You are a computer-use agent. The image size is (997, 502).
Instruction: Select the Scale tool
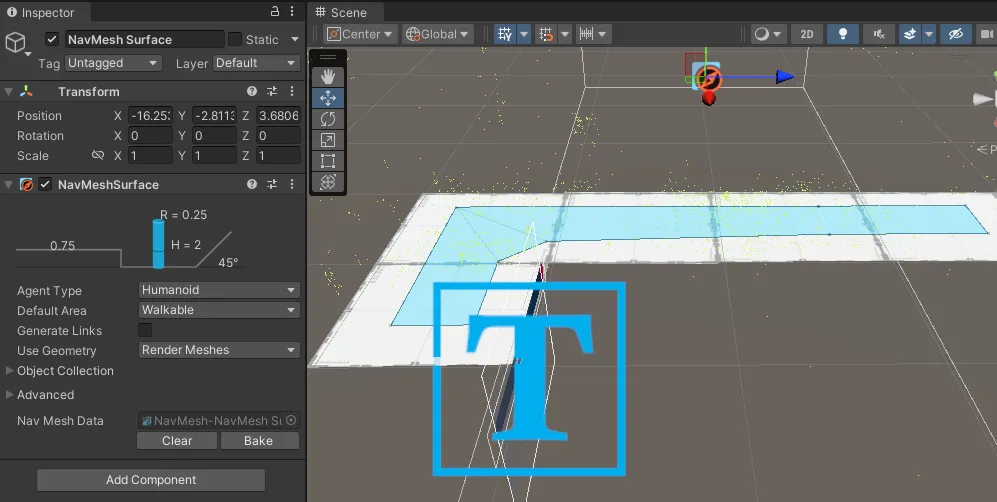coord(327,140)
